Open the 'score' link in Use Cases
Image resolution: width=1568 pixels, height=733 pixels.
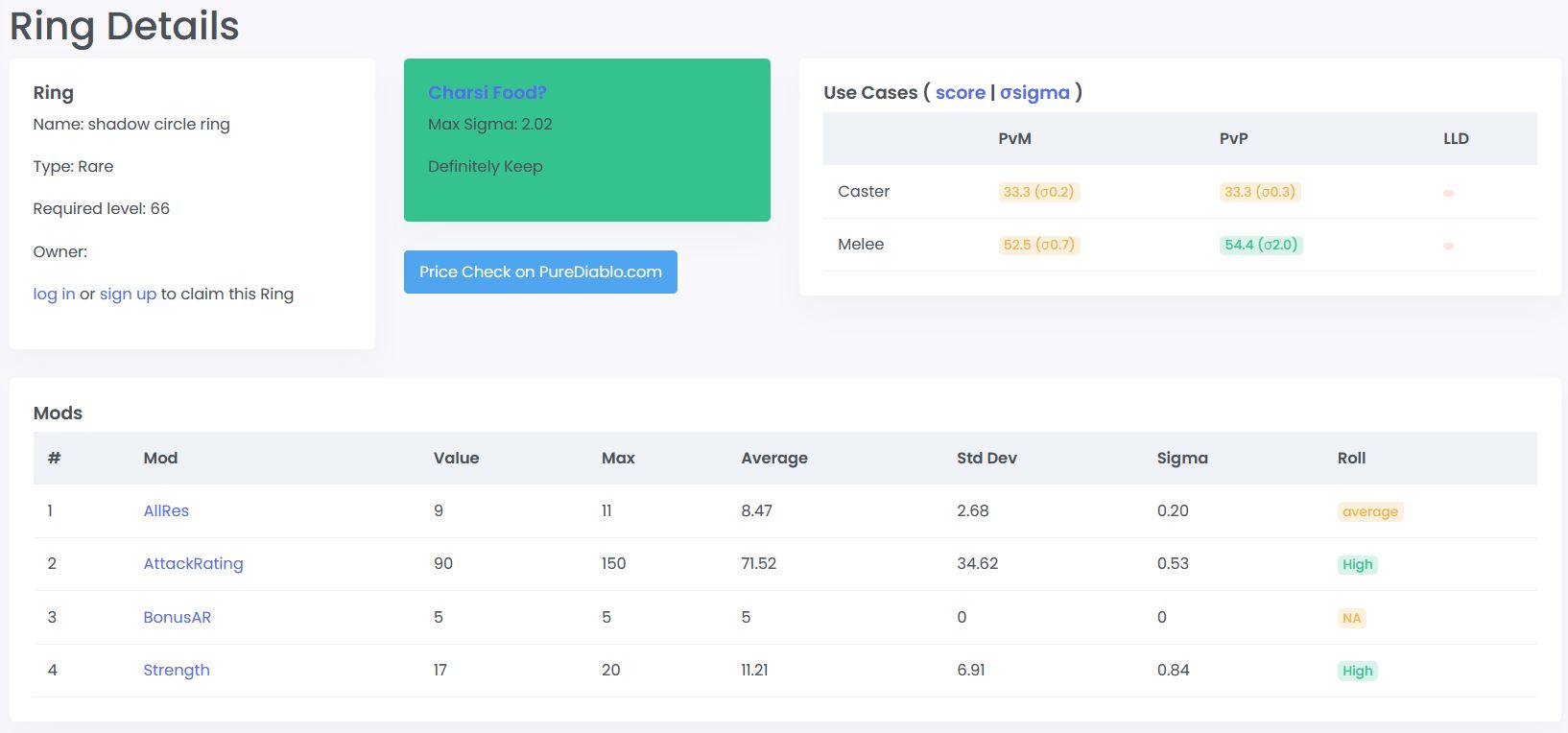pos(960,92)
